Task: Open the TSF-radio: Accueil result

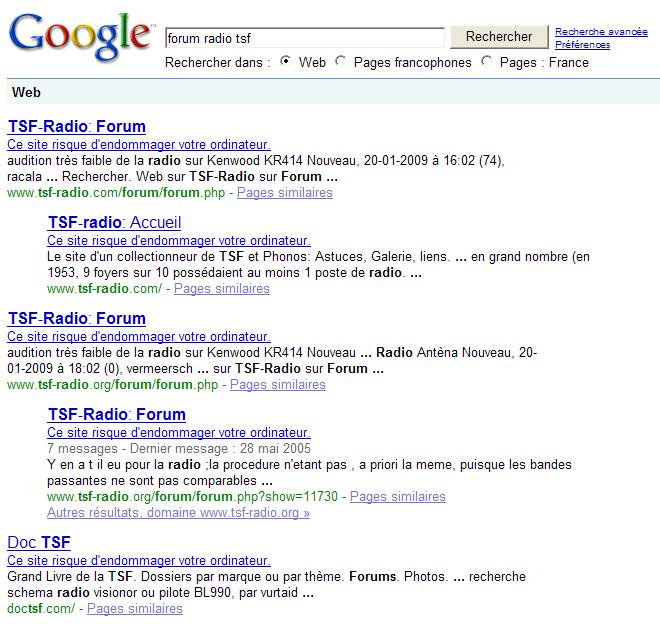Action: pos(114,223)
